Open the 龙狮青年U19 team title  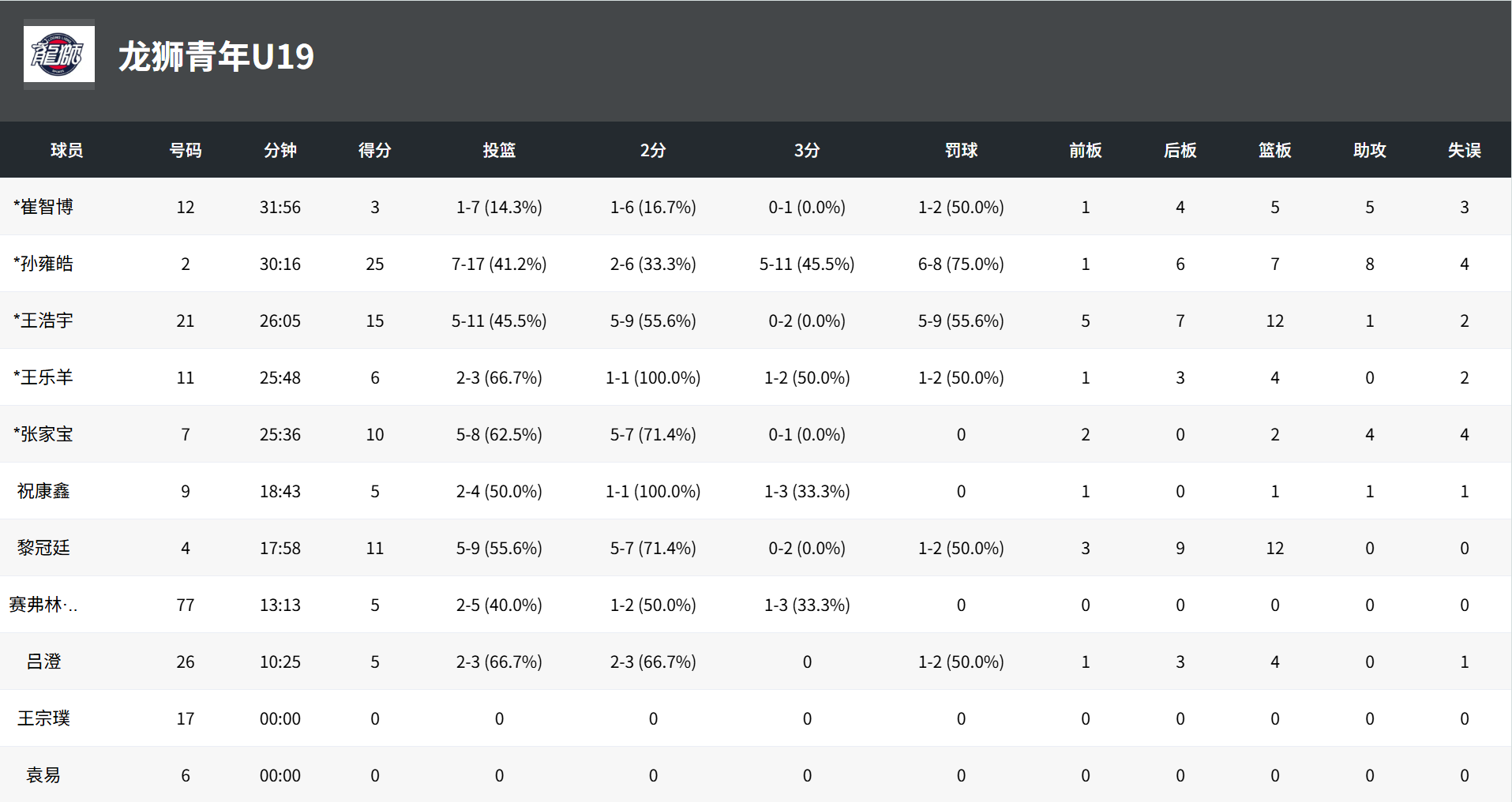pyautogui.click(x=216, y=57)
